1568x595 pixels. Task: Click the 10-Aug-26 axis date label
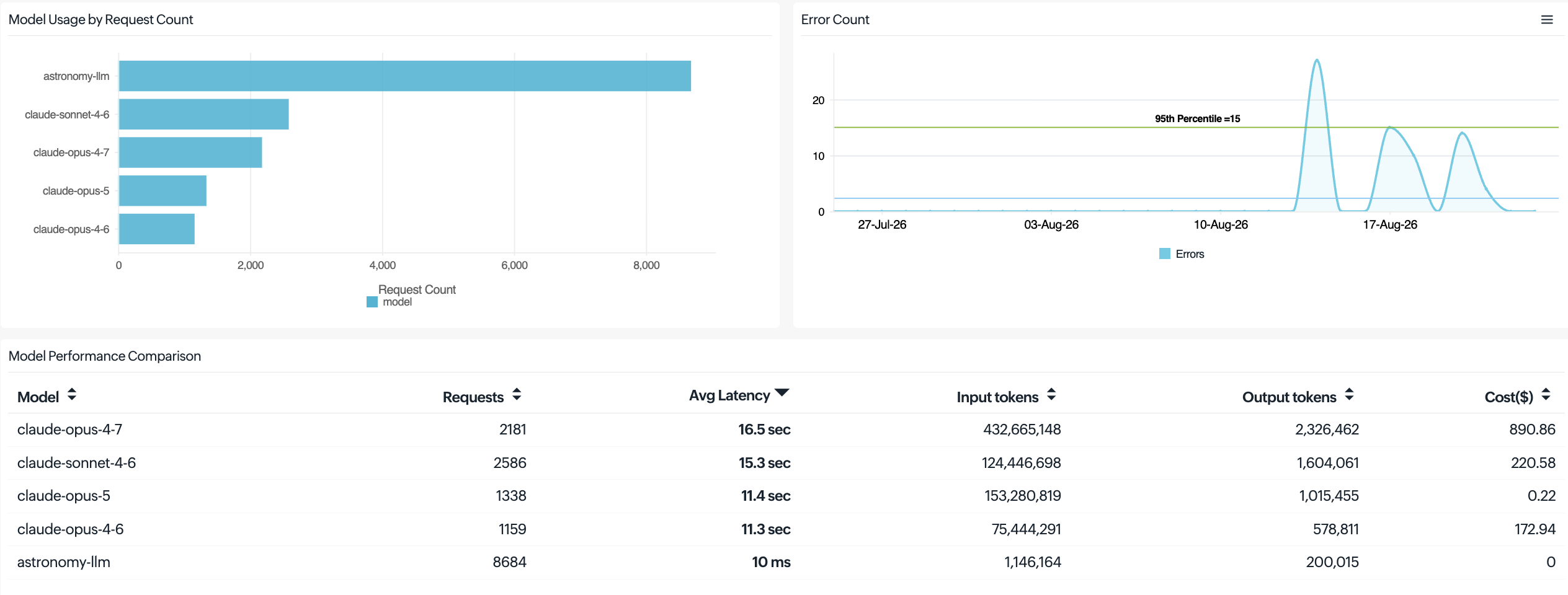click(x=1221, y=224)
